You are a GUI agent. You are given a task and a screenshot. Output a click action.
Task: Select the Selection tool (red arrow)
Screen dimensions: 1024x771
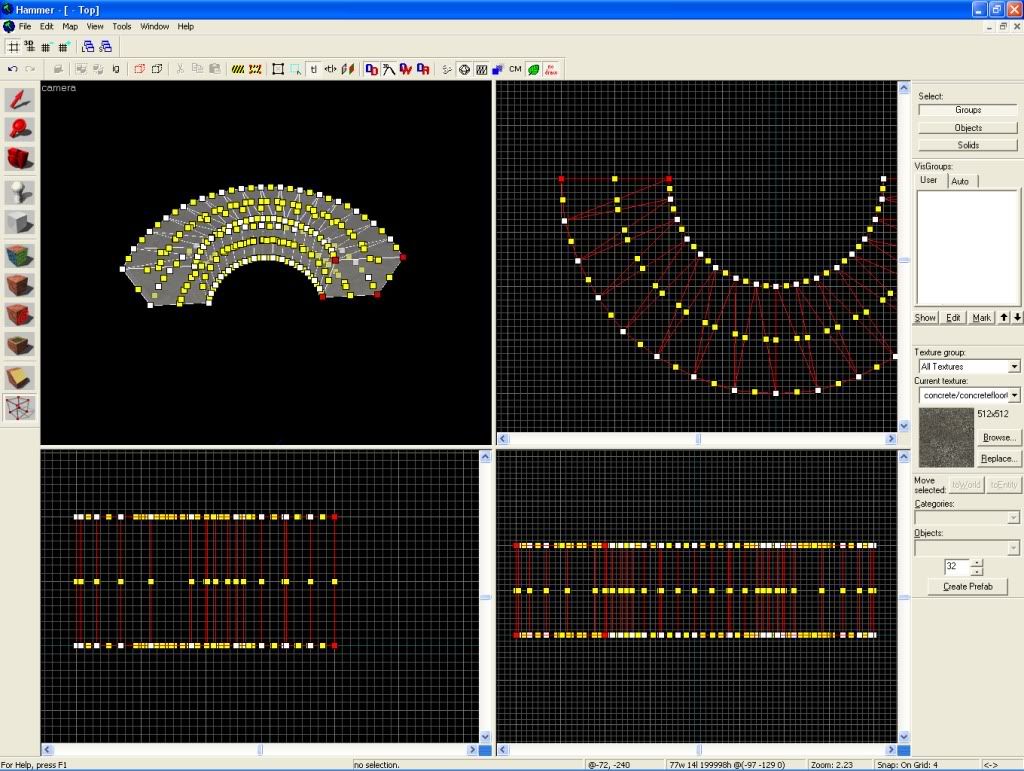(x=20, y=100)
